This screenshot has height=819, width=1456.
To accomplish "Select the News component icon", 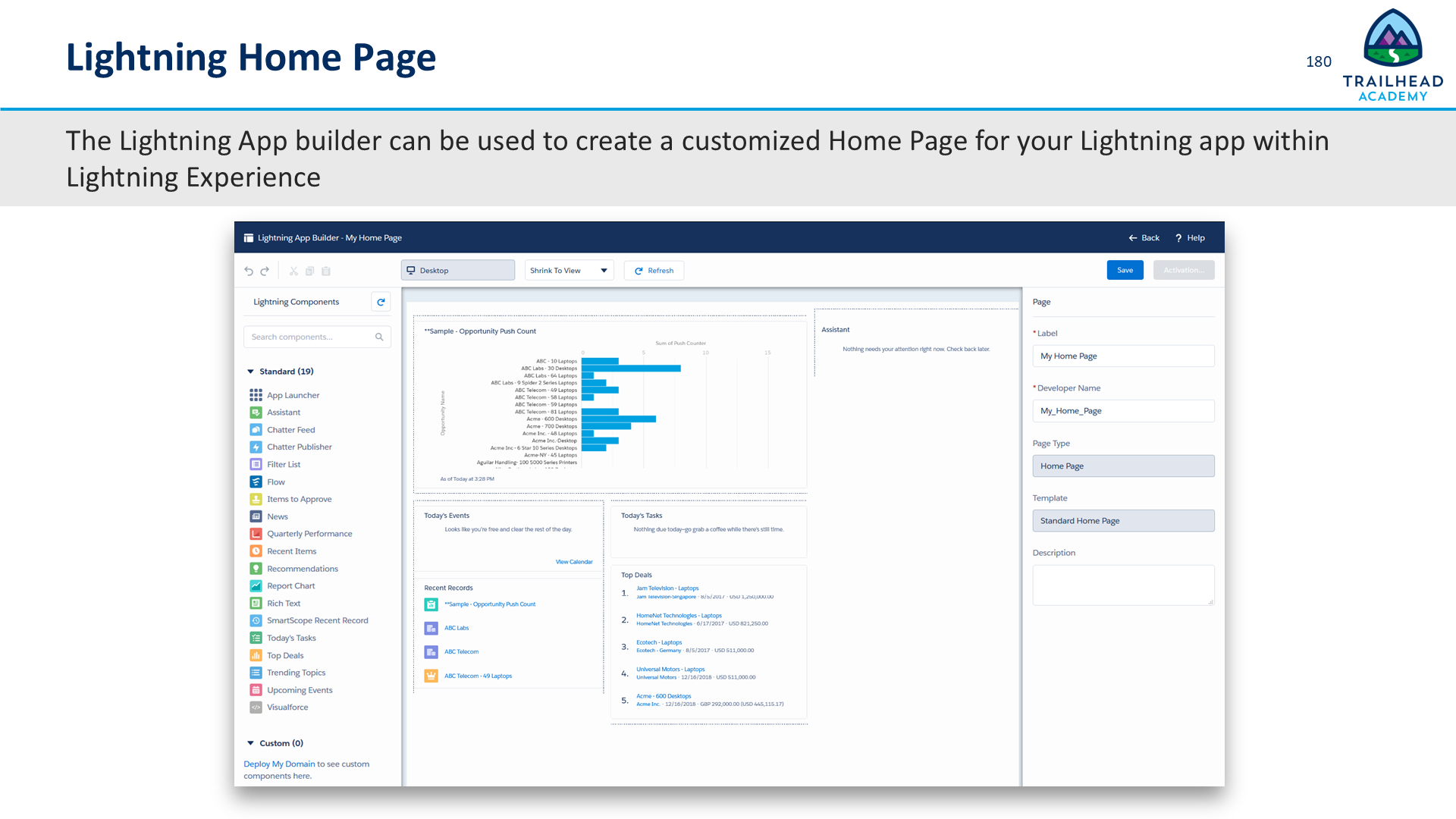I will click(x=256, y=516).
